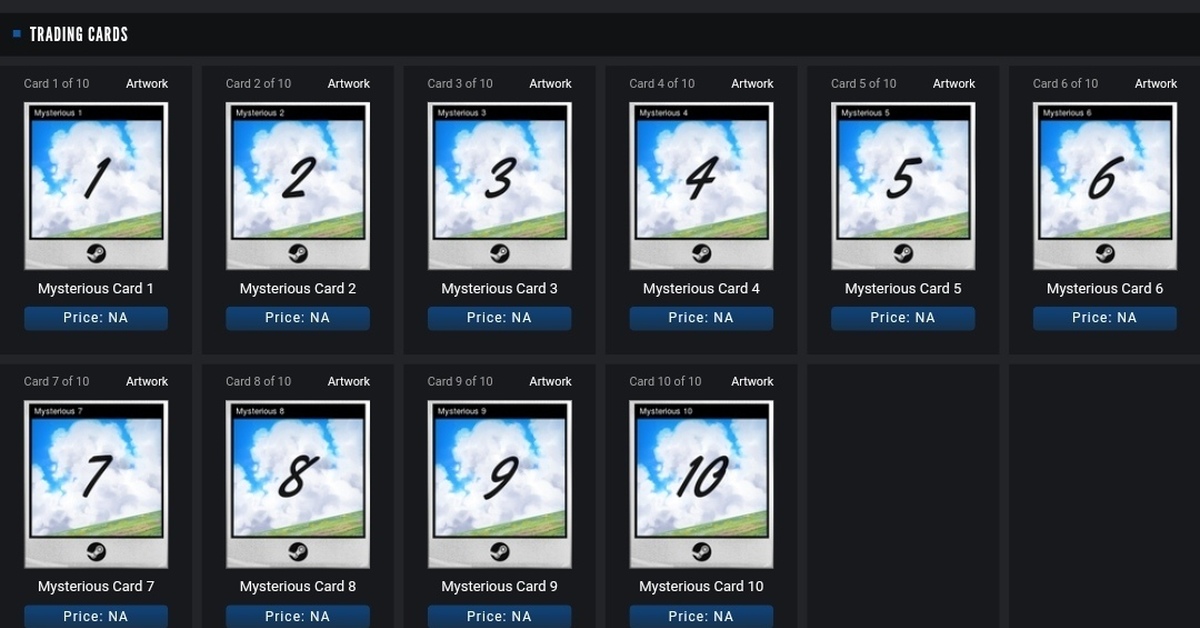Open Mysterious Card 4 thumbnail image
This screenshot has width=1200, height=628.
[x=701, y=186]
